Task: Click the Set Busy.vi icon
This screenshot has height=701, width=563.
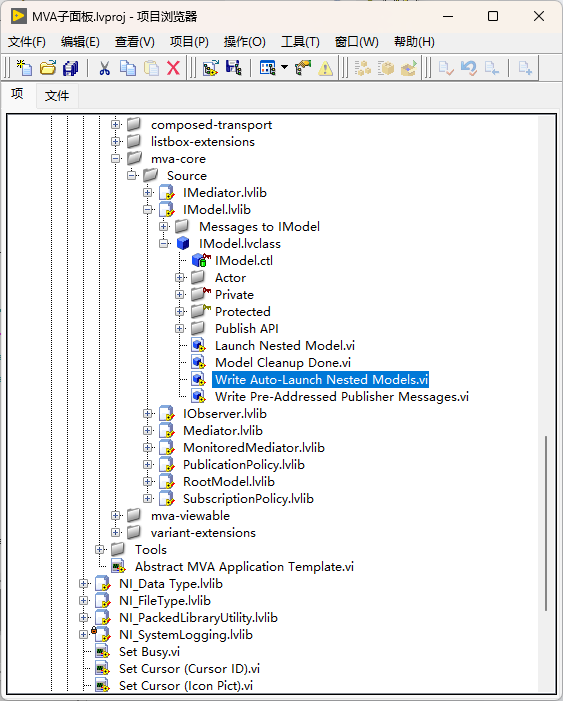Action: pyautogui.click(x=102, y=651)
